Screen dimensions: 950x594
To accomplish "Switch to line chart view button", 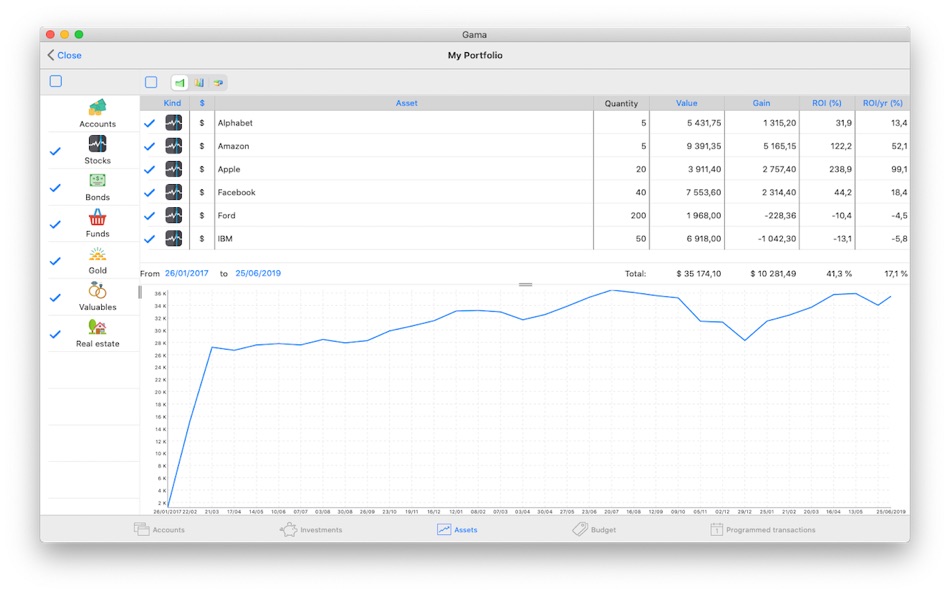I will pyautogui.click(x=180, y=82).
